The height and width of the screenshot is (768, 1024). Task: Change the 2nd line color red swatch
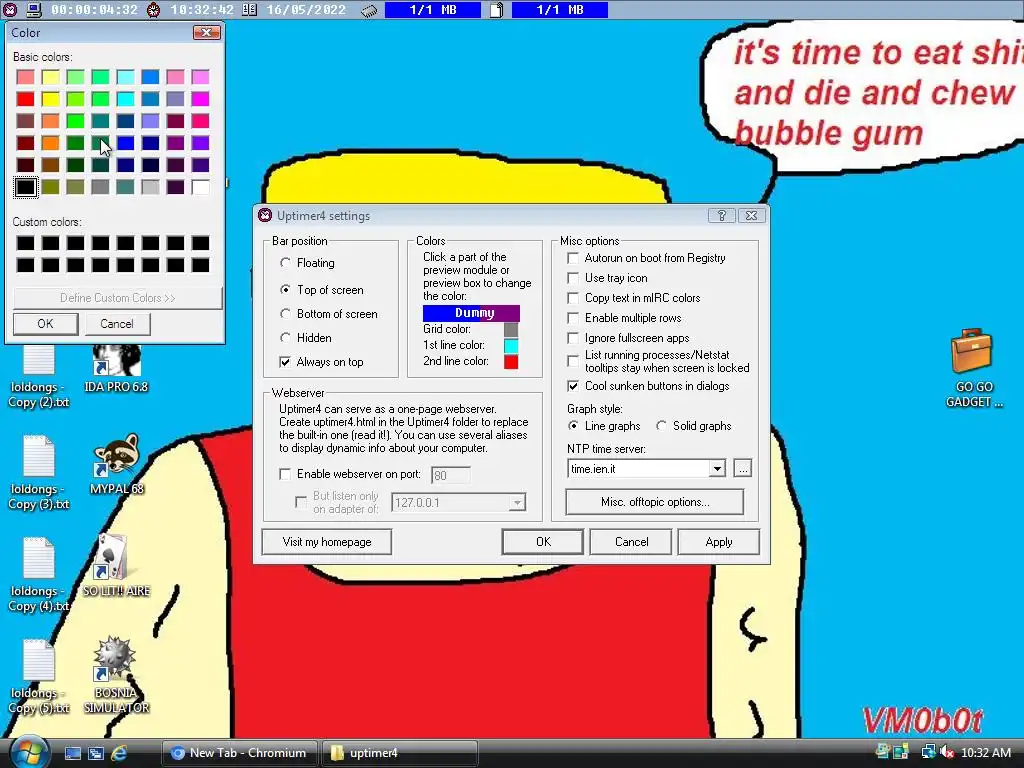click(x=511, y=362)
